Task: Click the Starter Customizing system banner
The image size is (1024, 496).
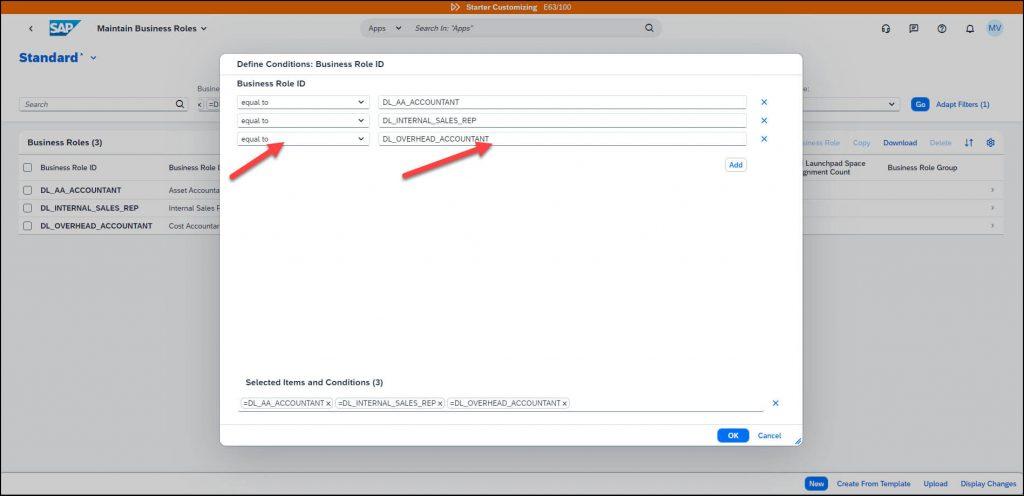Action: 512,7
